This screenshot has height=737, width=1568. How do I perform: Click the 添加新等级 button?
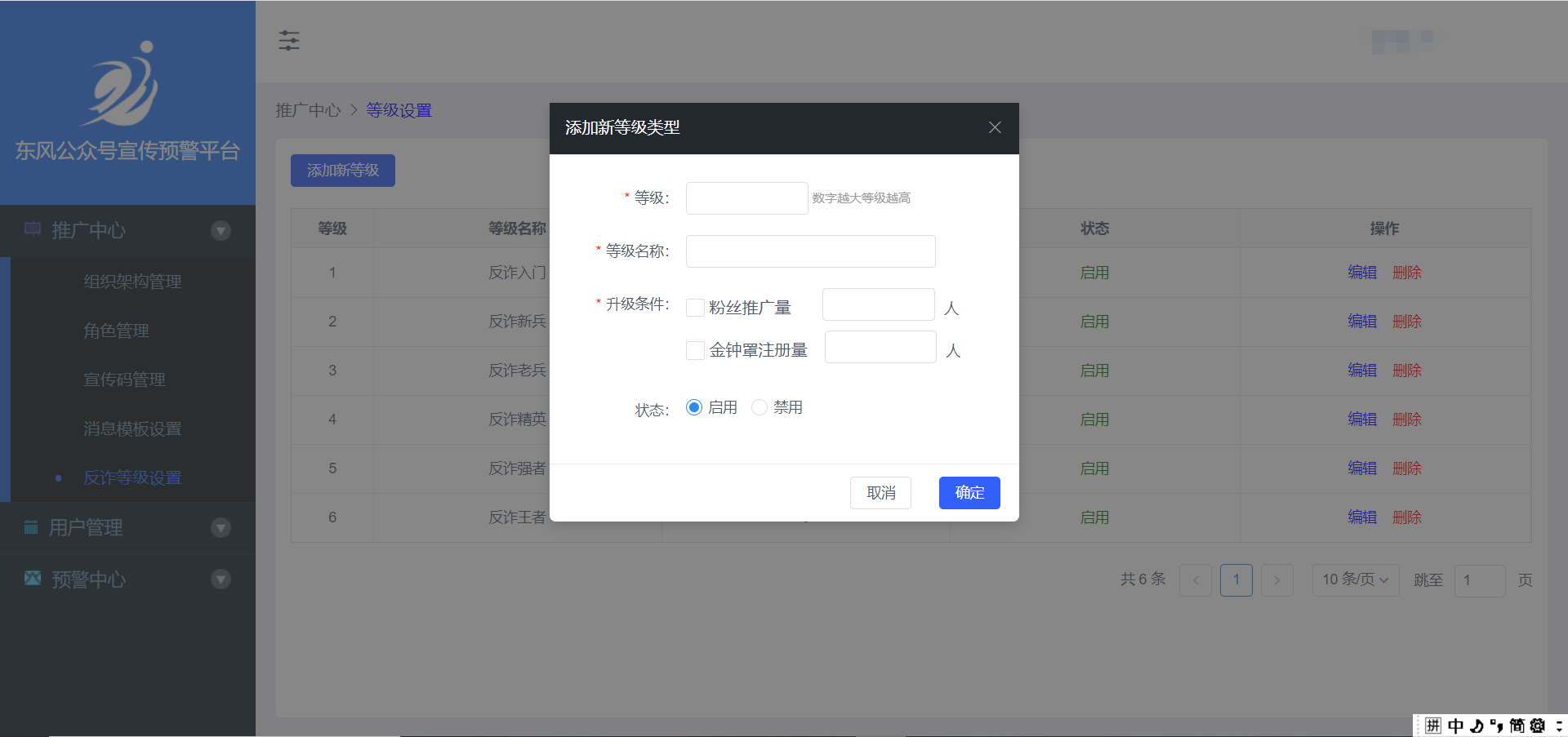[x=343, y=171]
